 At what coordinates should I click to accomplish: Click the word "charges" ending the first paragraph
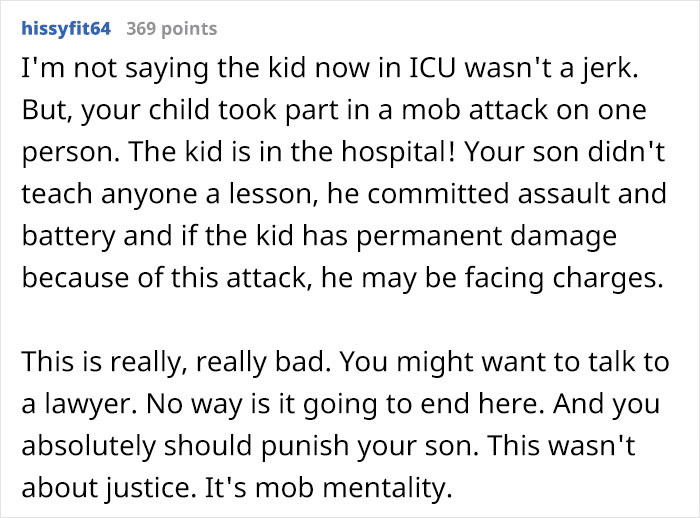tap(604, 279)
